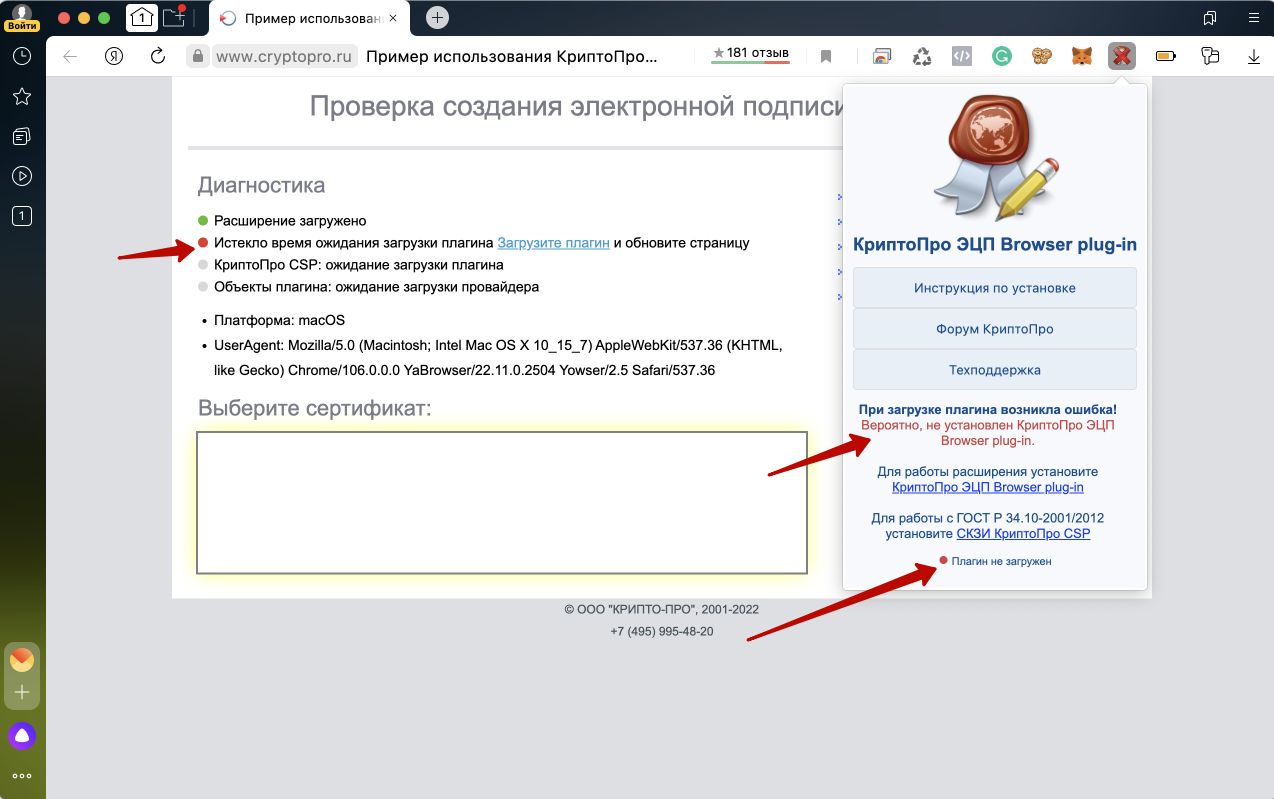Open the favorites star icon in sidebar
Viewport: 1274px width, 799px height.
pyautogui.click(x=21, y=96)
